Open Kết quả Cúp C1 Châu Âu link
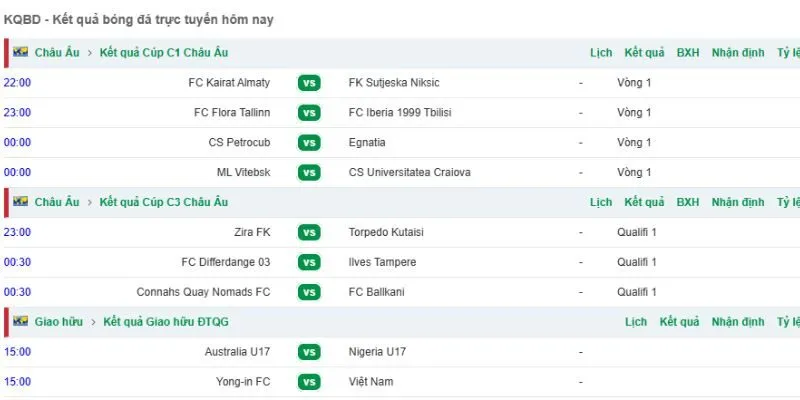 [x=164, y=53]
